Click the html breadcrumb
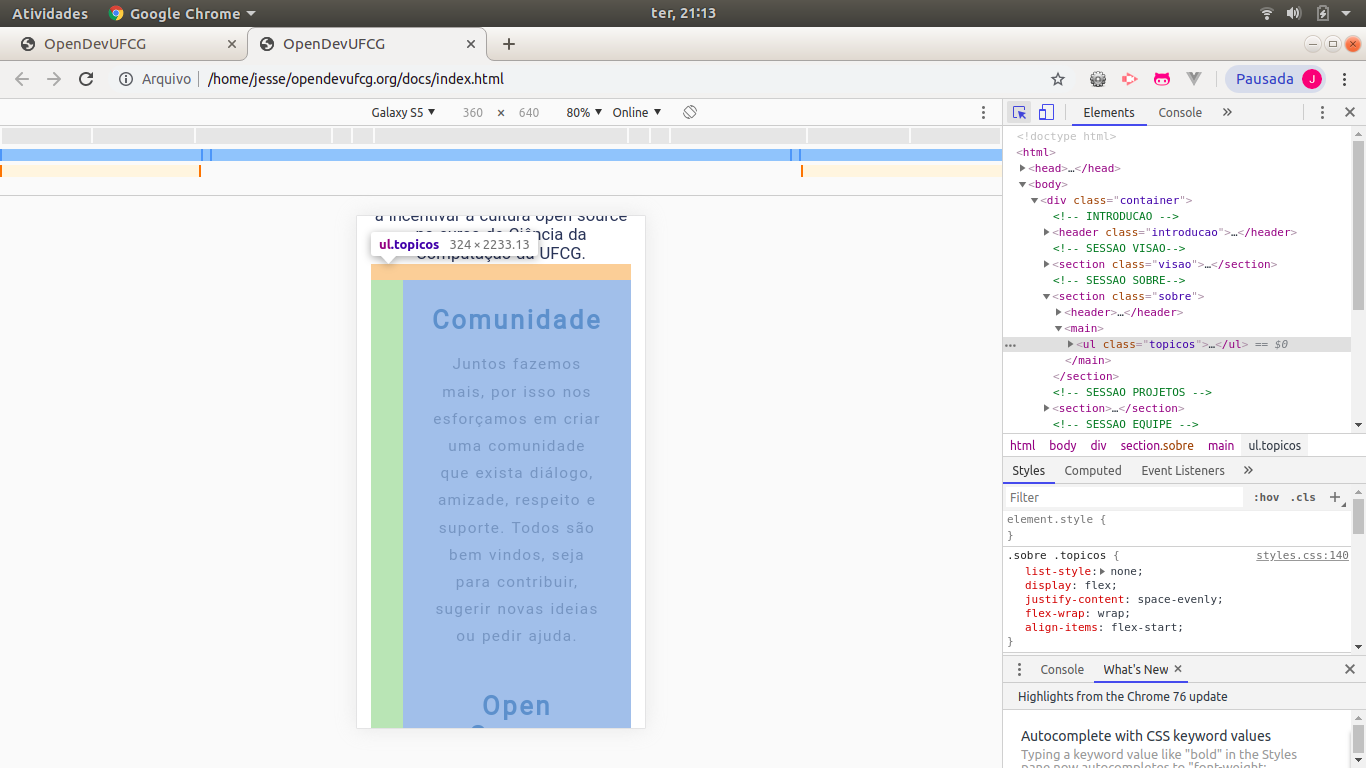The height and width of the screenshot is (768, 1366). (x=1023, y=446)
